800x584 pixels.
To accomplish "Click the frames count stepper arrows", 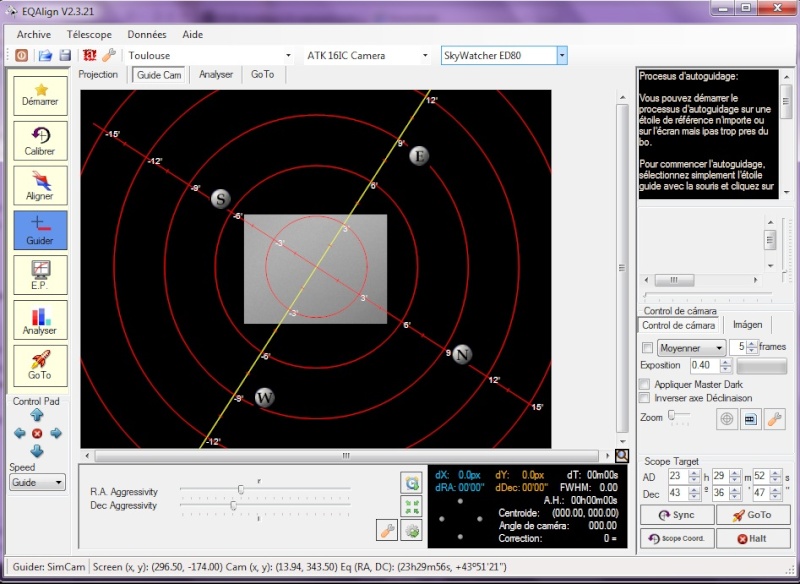I will (752, 347).
